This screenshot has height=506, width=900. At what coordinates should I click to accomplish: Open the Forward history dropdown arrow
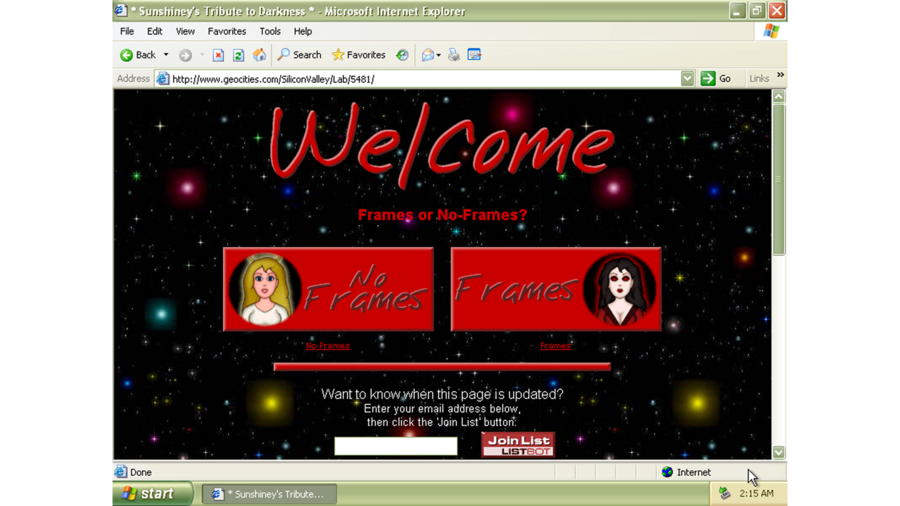pyautogui.click(x=202, y=55)
